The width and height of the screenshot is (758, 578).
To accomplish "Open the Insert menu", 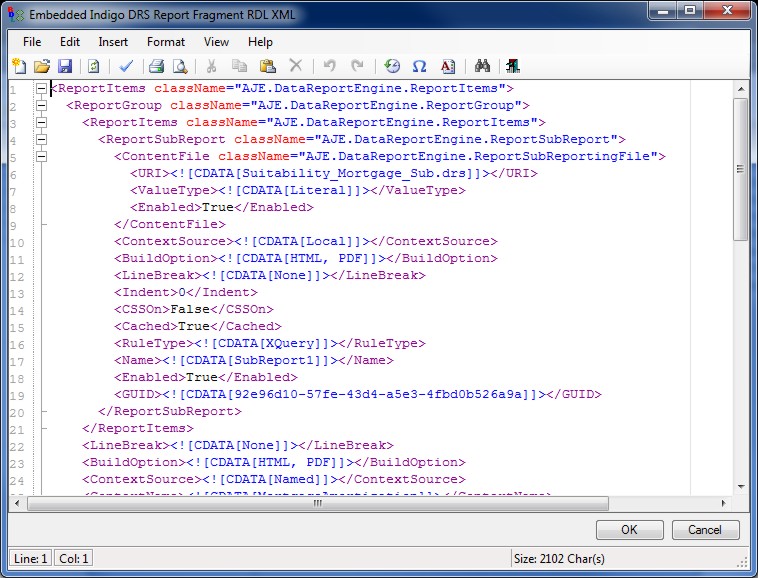I will click(113, 42).
